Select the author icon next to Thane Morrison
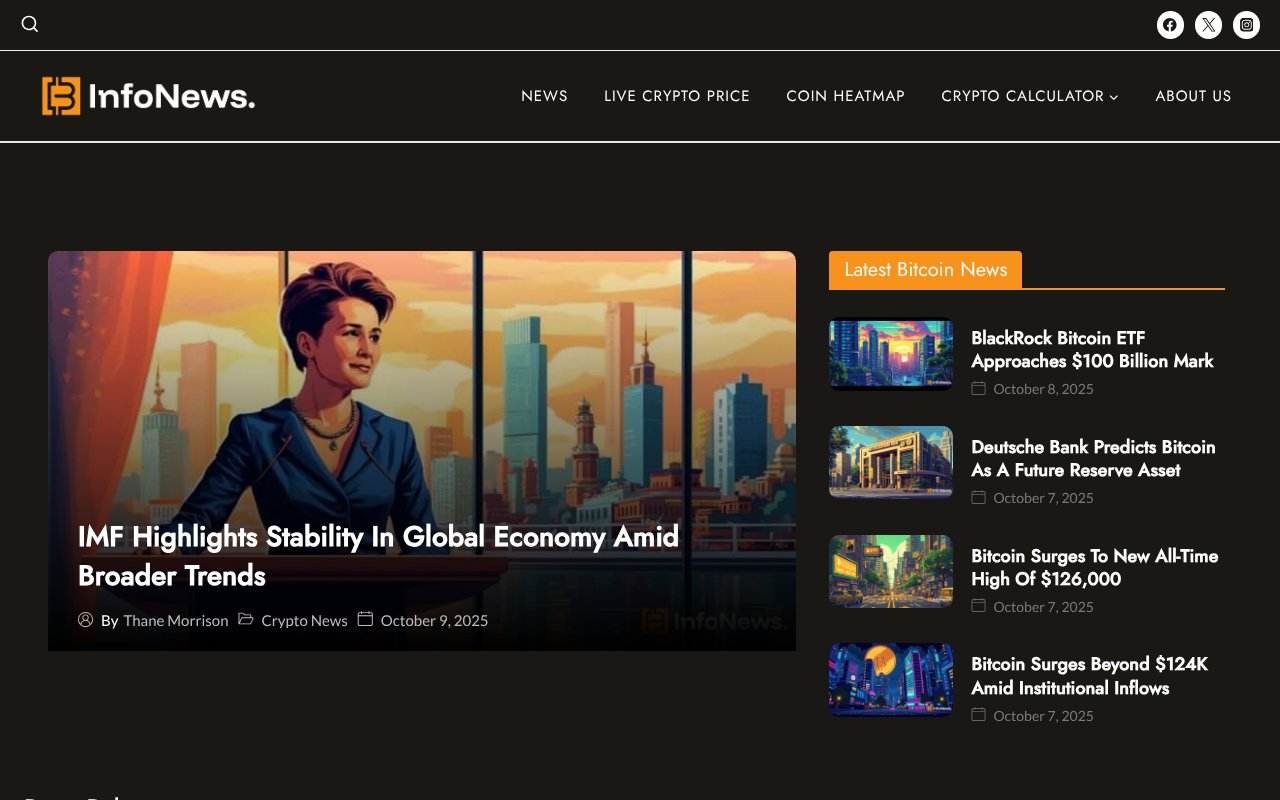This screenshot has width=1280, height=800. (86, 620)
